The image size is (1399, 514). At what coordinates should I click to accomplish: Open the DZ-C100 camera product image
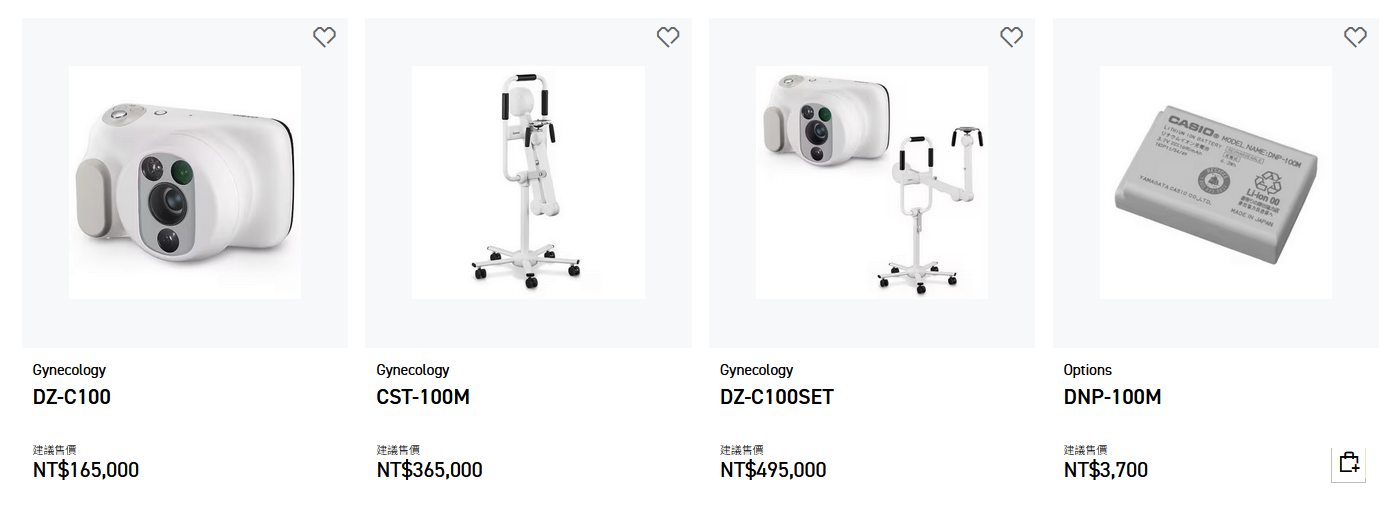point(185,182)
